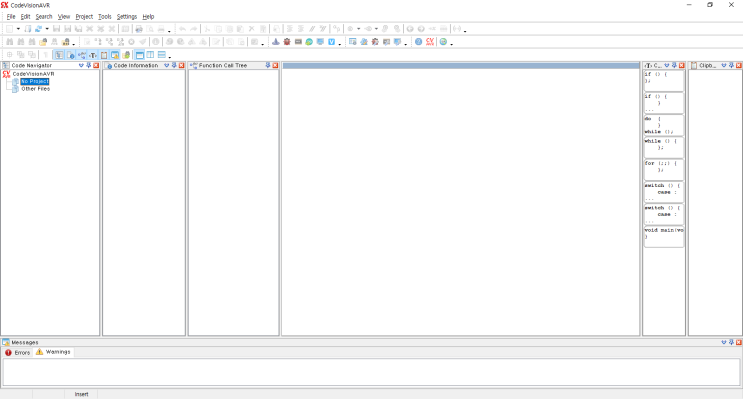Screen dimensions: 743x399
Task: Open the IDE settings window-gear icon
Action: click(353, 42)
